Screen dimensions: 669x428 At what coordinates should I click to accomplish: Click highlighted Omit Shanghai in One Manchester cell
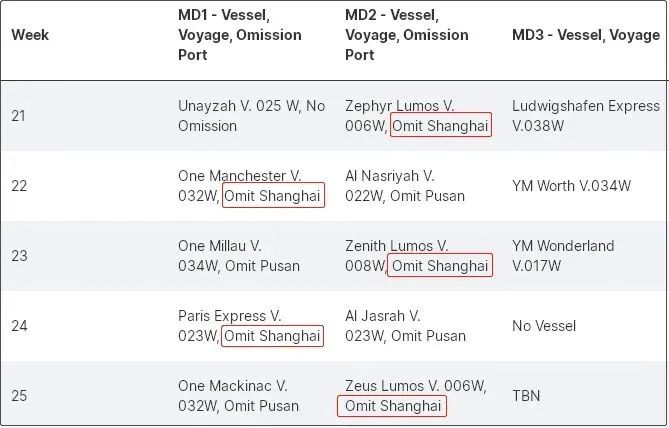pyautogui.click(x=273, y=196)
